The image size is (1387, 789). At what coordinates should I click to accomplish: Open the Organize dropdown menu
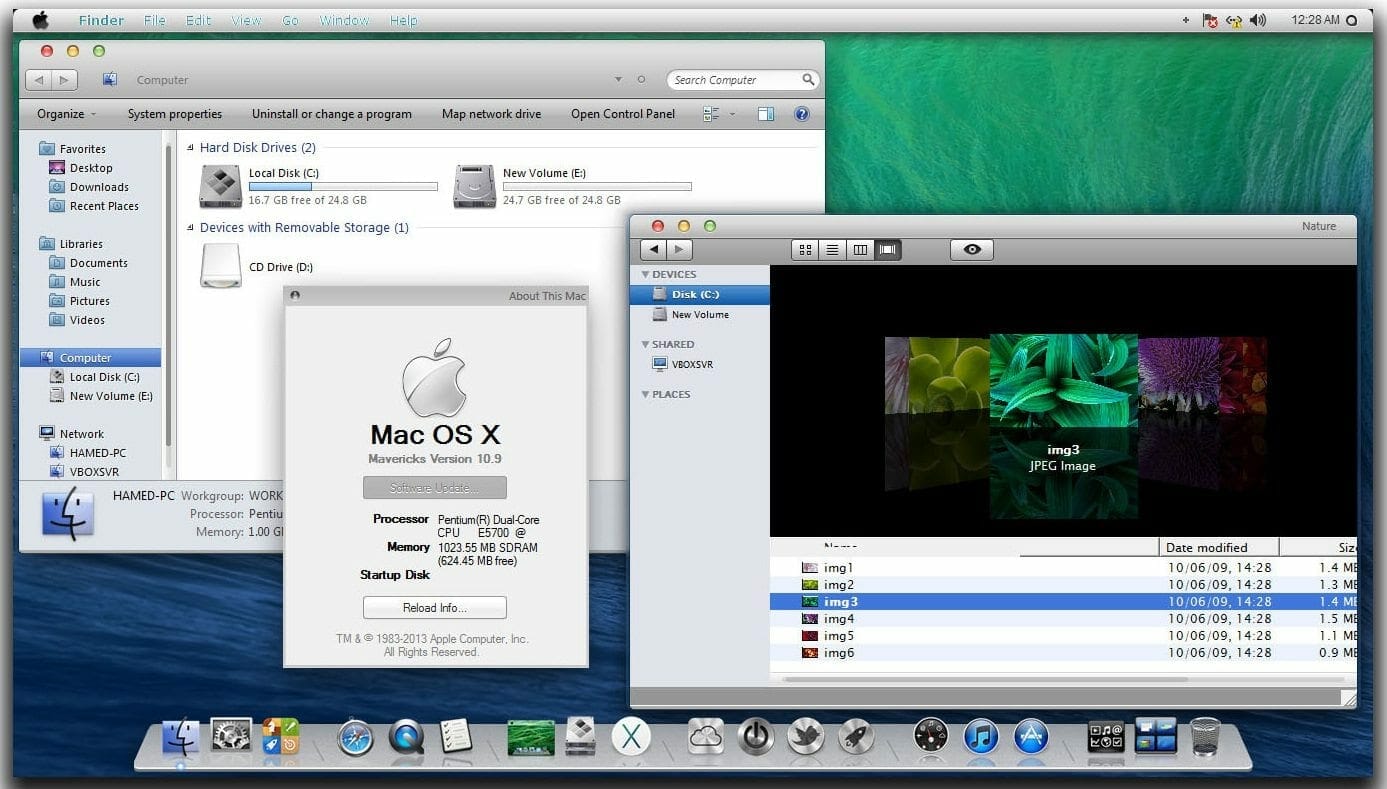point(66,114)
